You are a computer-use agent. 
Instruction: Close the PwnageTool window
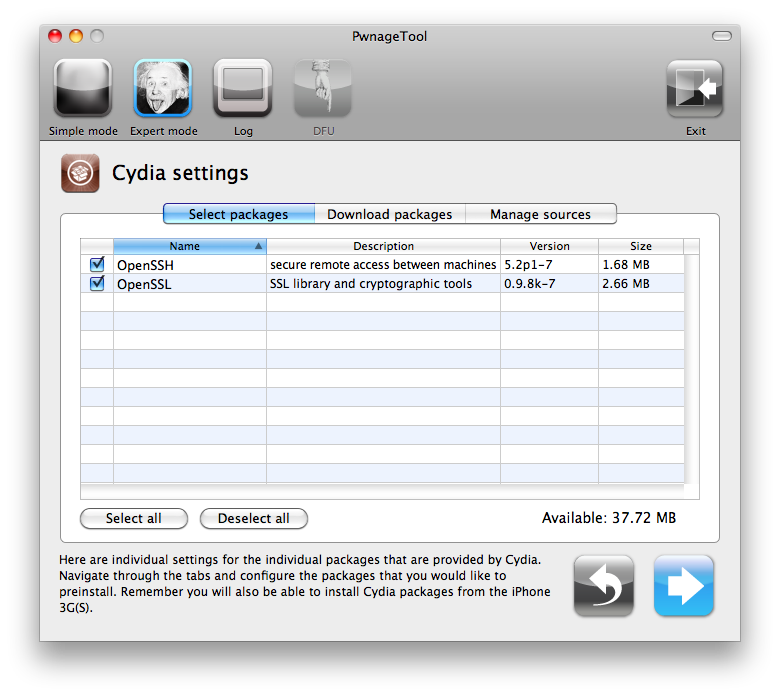coord(55,36)
